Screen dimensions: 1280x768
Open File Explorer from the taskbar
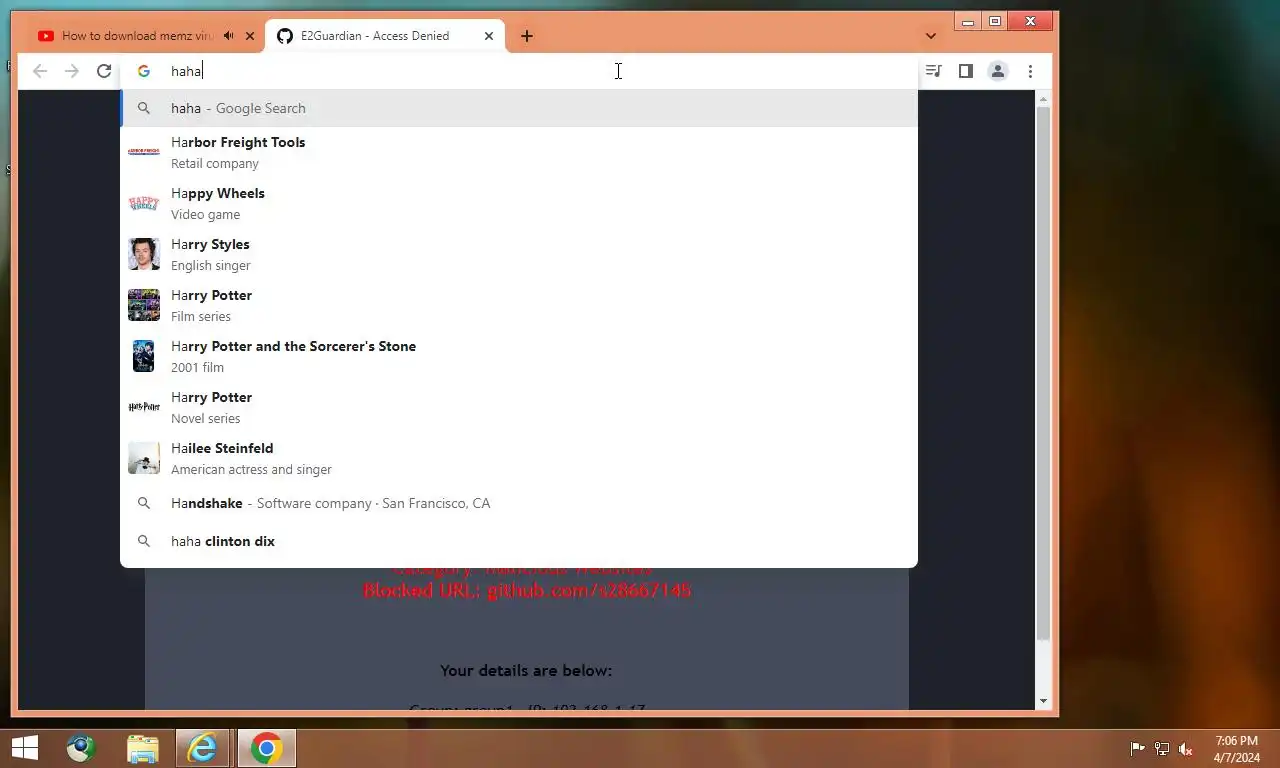point(142,748)
